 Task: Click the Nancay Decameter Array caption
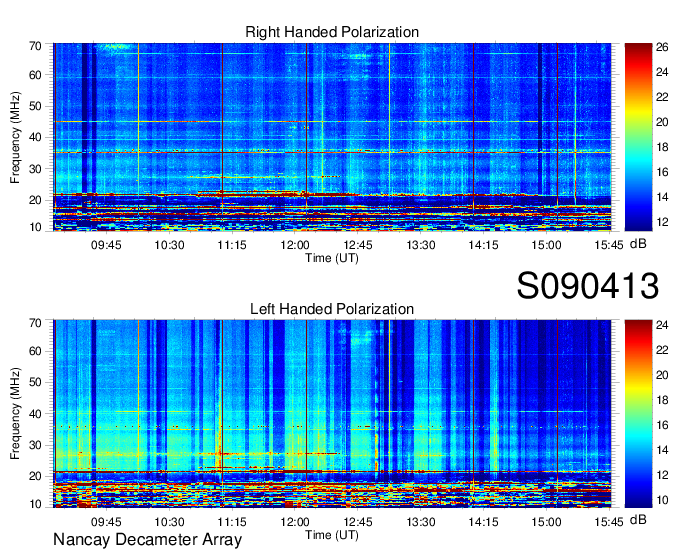pos(147,540)
